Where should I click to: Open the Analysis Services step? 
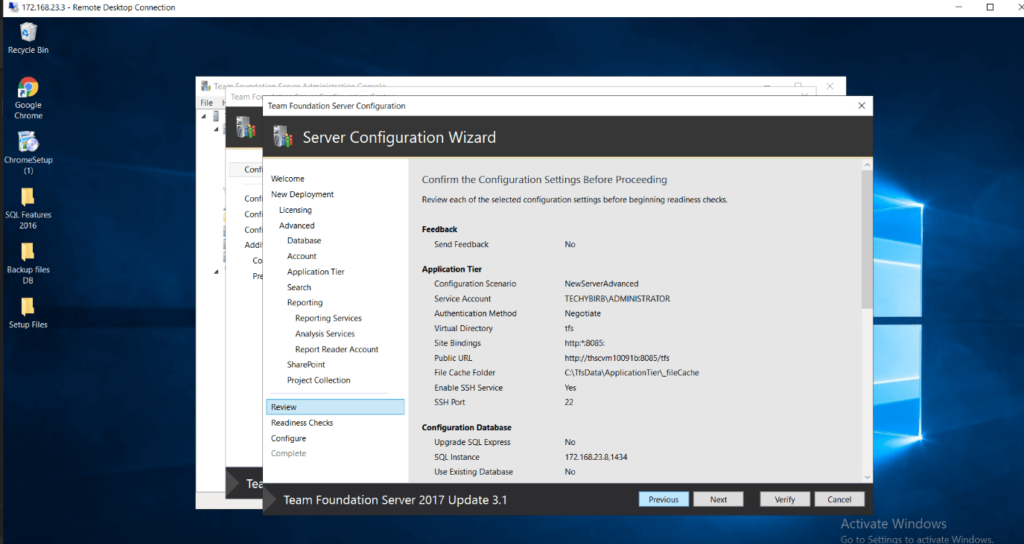pos(325,334)
